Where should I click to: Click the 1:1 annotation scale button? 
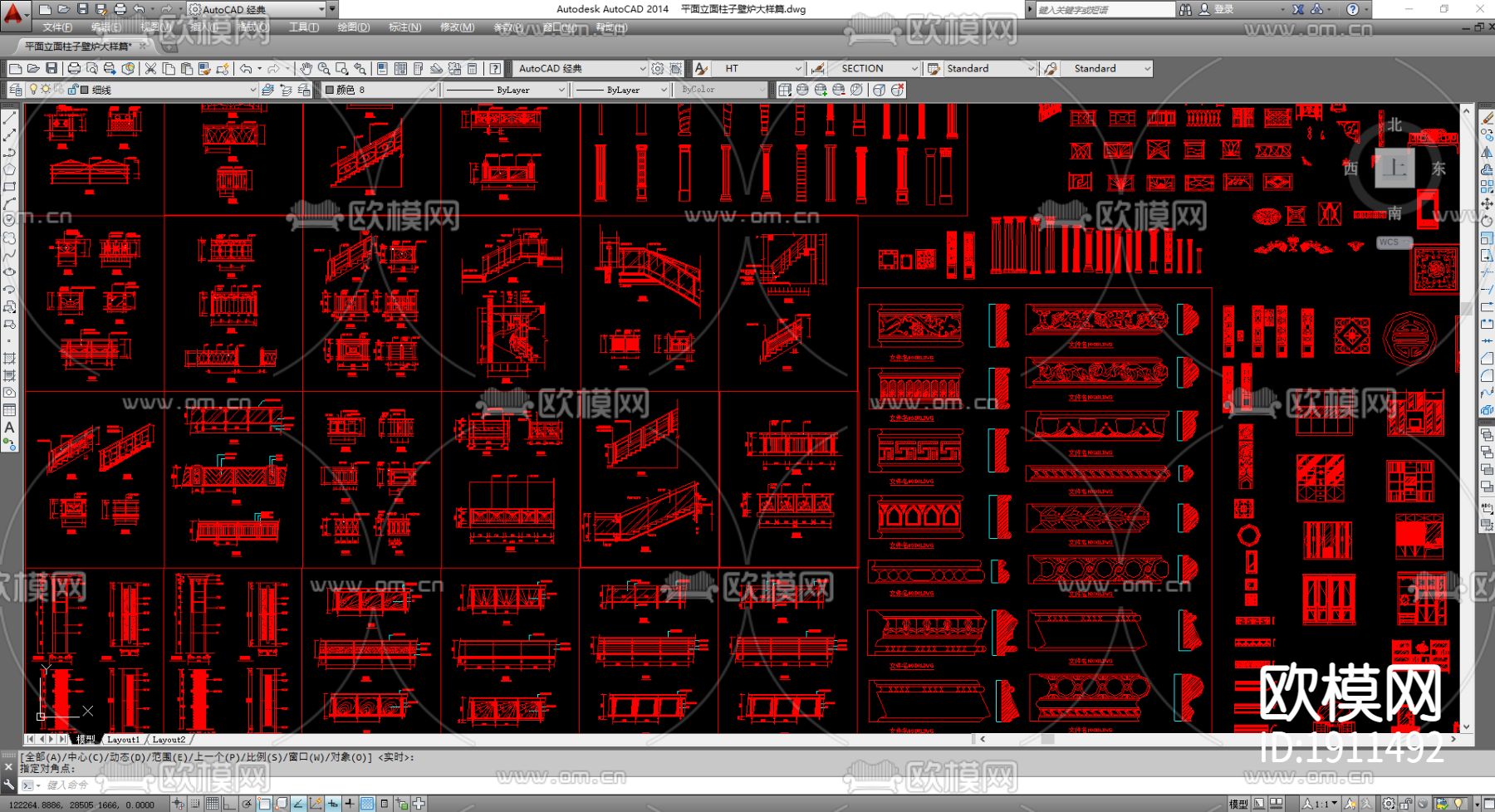point(1320,804)
